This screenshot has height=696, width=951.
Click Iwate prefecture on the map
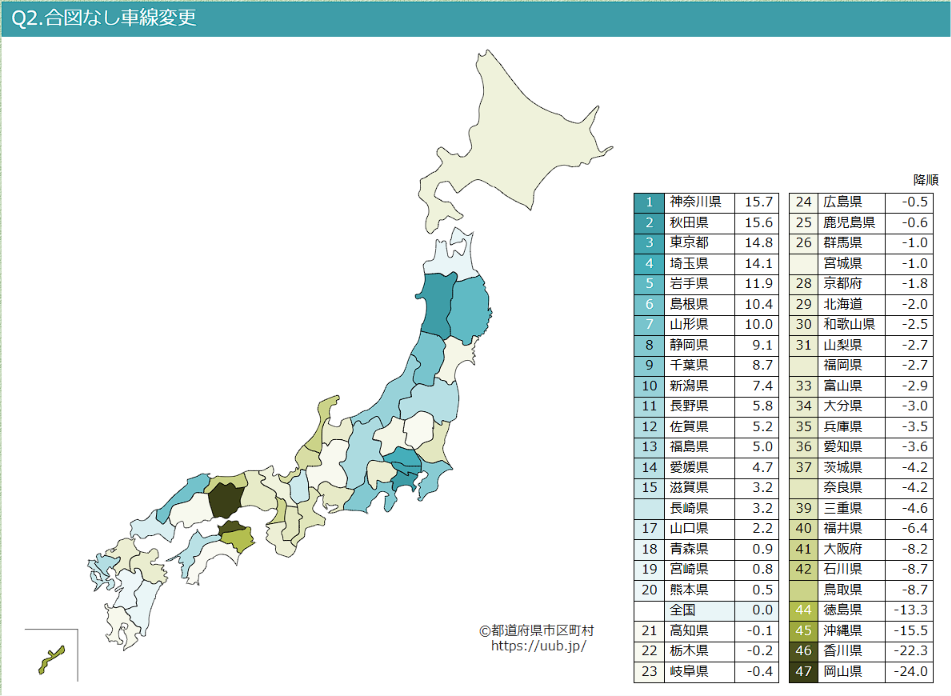click(x=469, y=309)
